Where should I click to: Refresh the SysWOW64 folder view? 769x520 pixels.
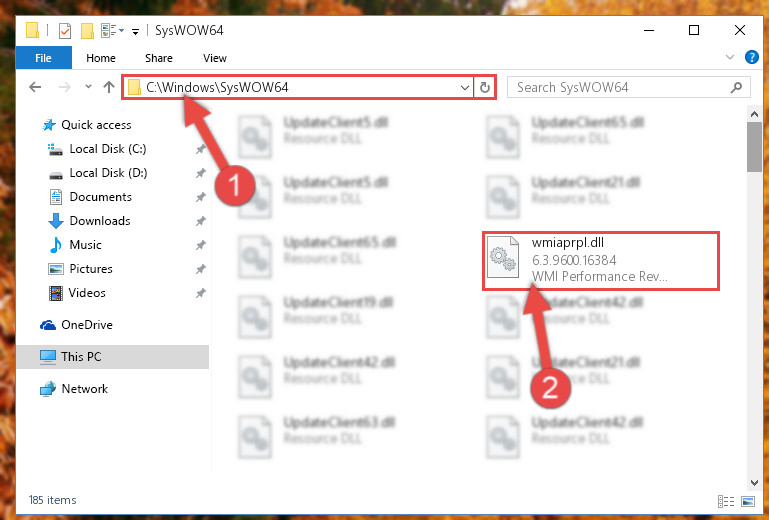tap(485, 87)
